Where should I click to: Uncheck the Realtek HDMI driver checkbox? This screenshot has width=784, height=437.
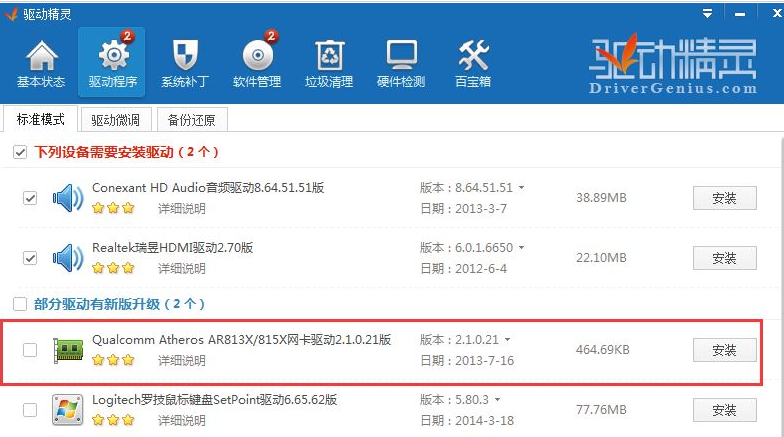30,258
